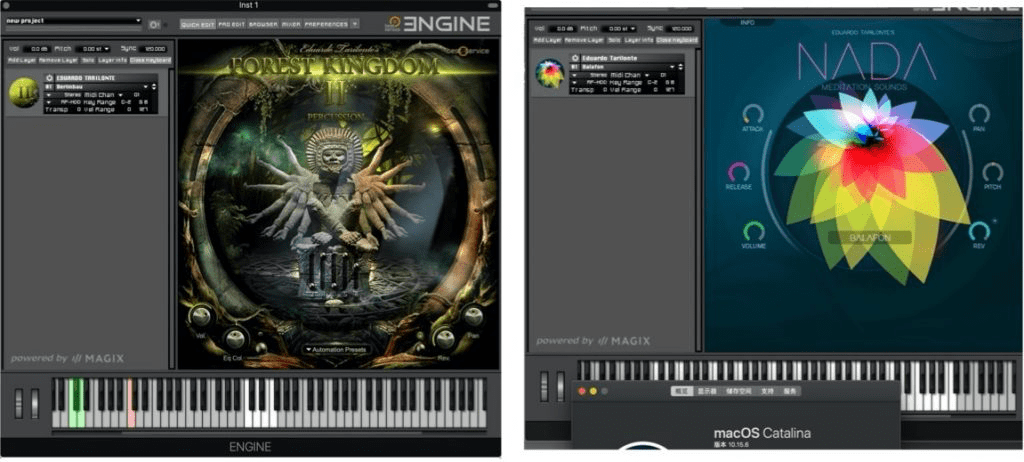Open Automation Presets dropdown

[338, 350]
